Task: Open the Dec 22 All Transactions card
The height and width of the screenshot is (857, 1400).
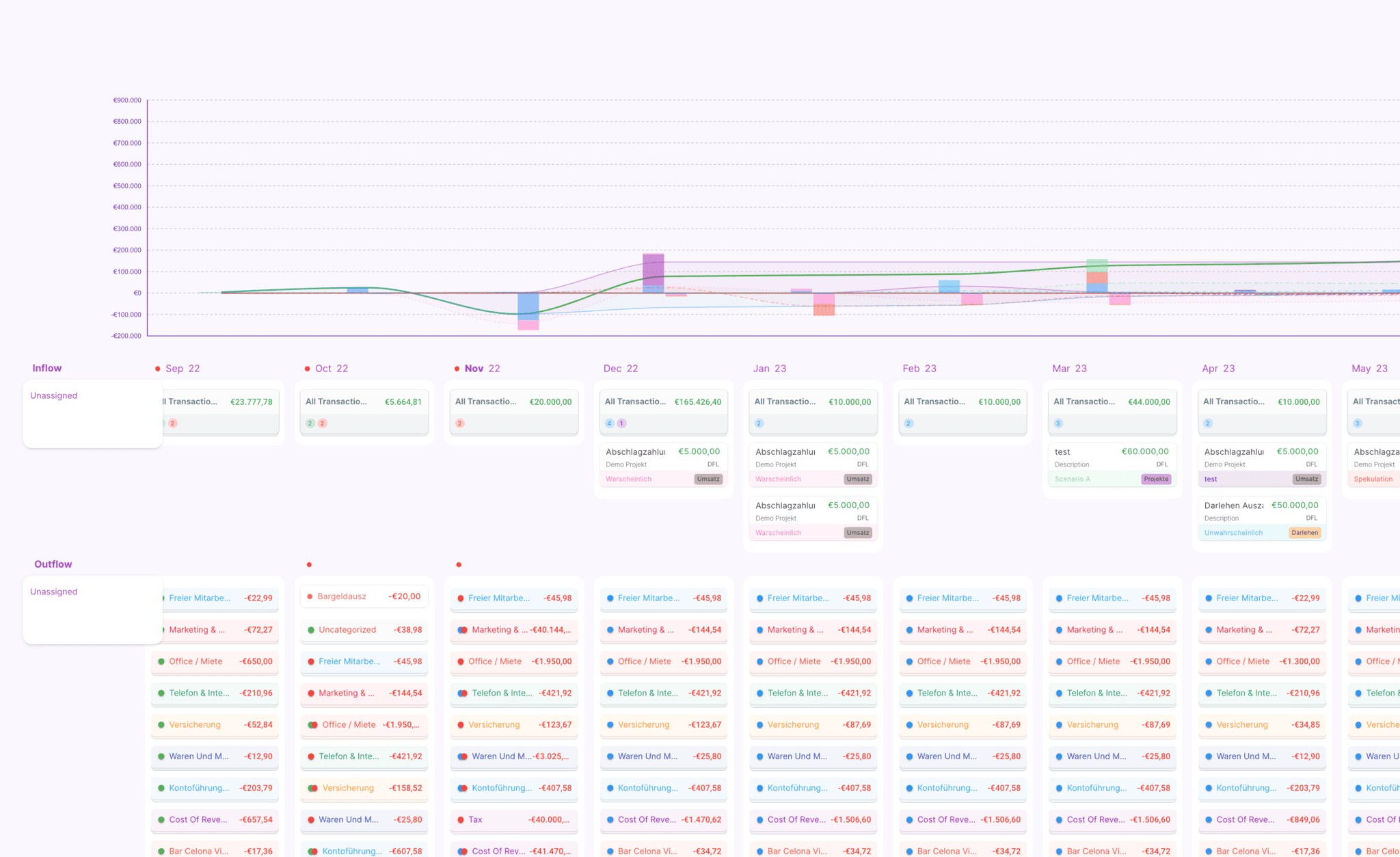Action: tap(662, 402)
